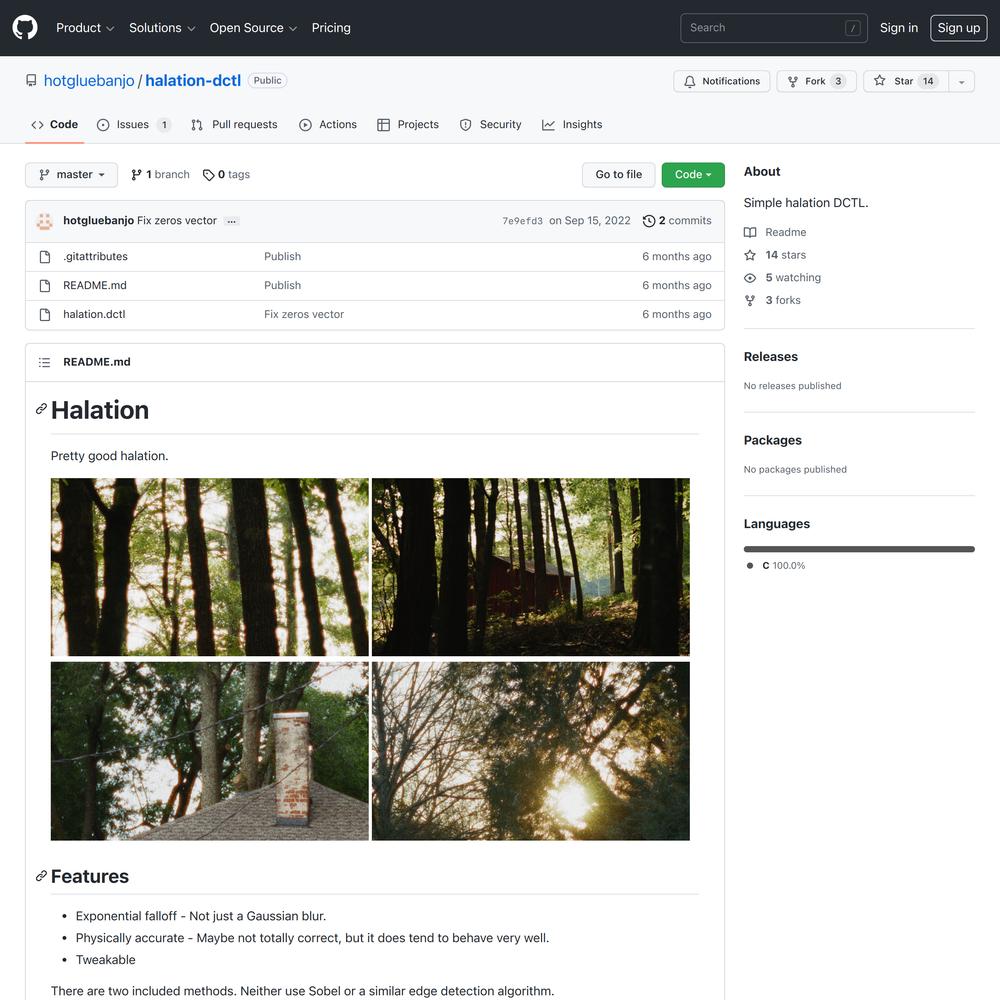Click the Security shield icon
The height and width of the screenshot is (1000, 1000).
[466, 125]
